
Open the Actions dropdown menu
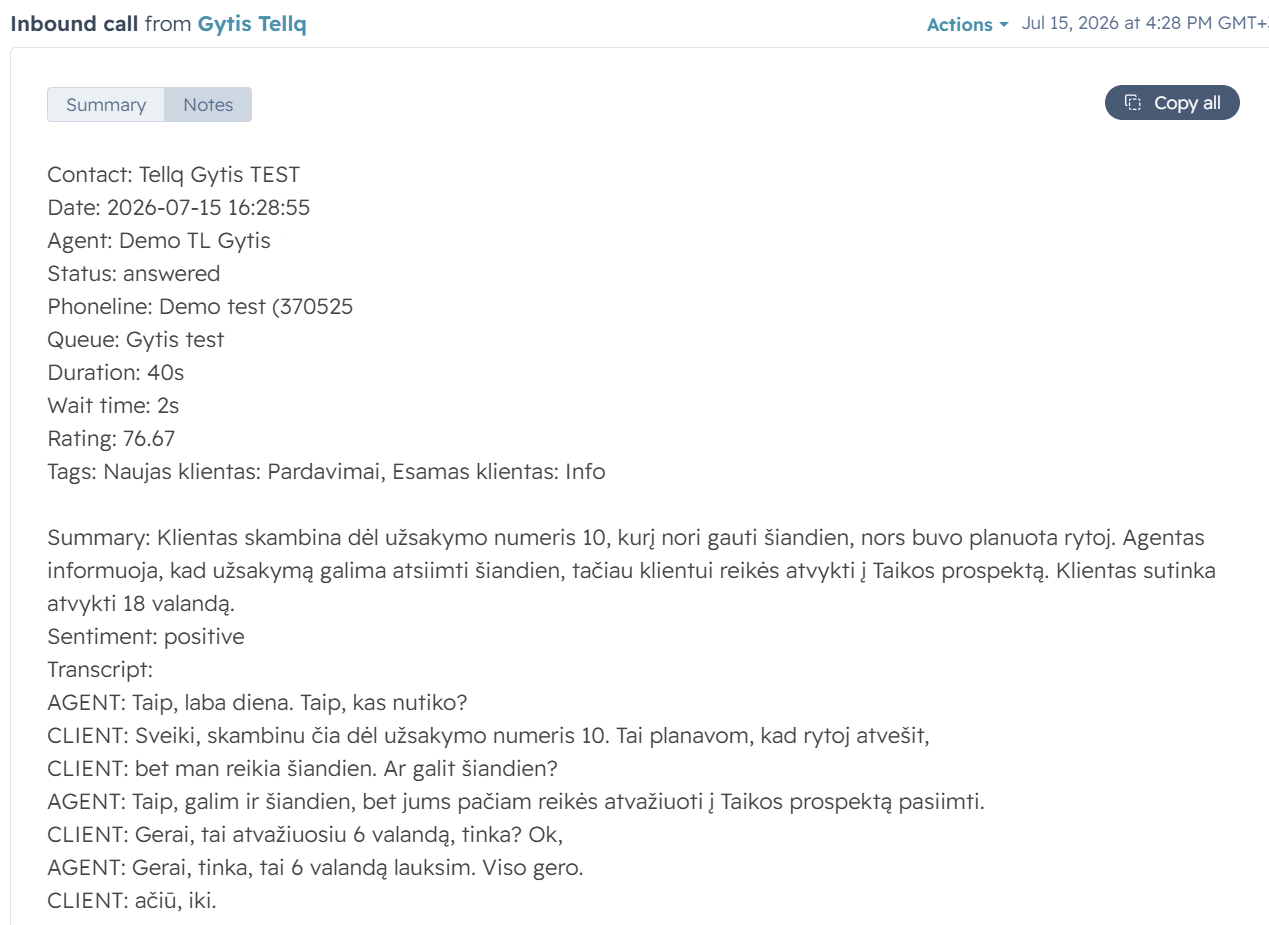pyautogui.click(x=967, y=25)
